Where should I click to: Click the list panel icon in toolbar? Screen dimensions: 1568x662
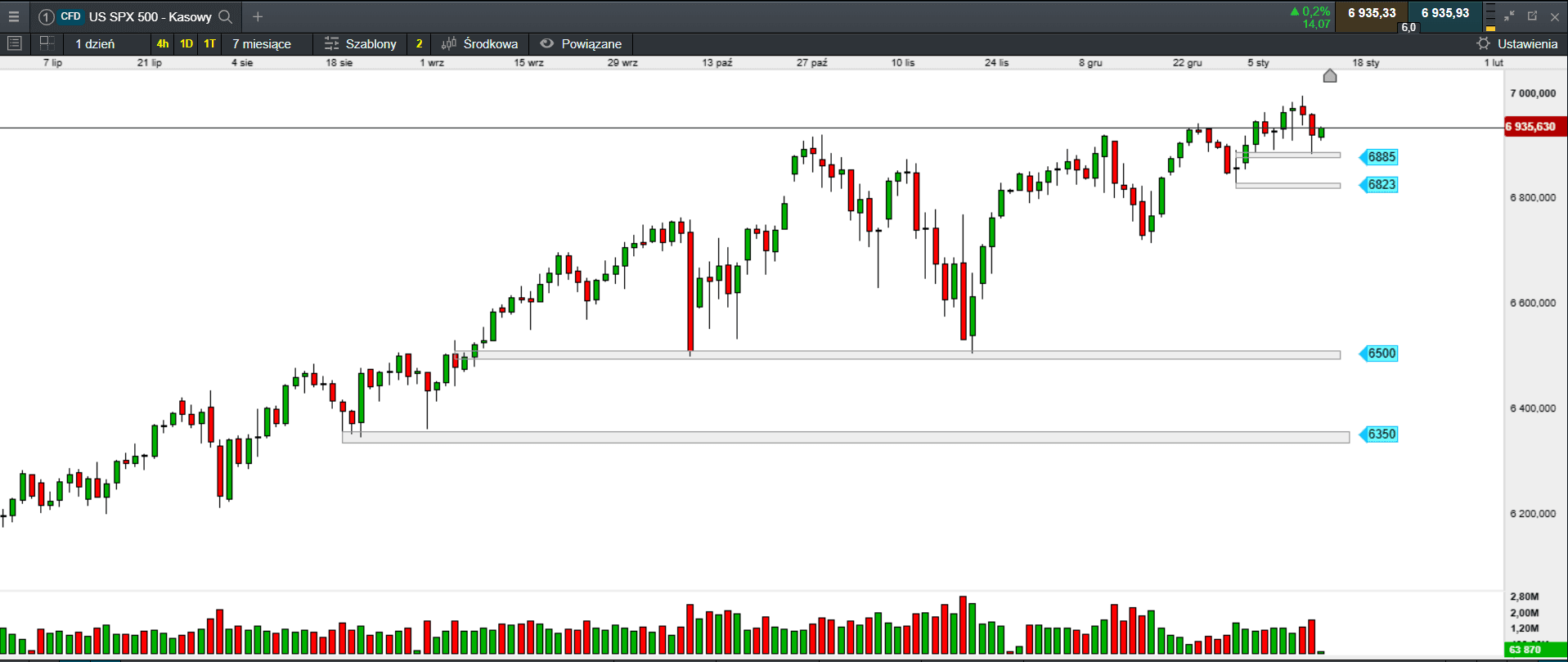tap(14, 43)
